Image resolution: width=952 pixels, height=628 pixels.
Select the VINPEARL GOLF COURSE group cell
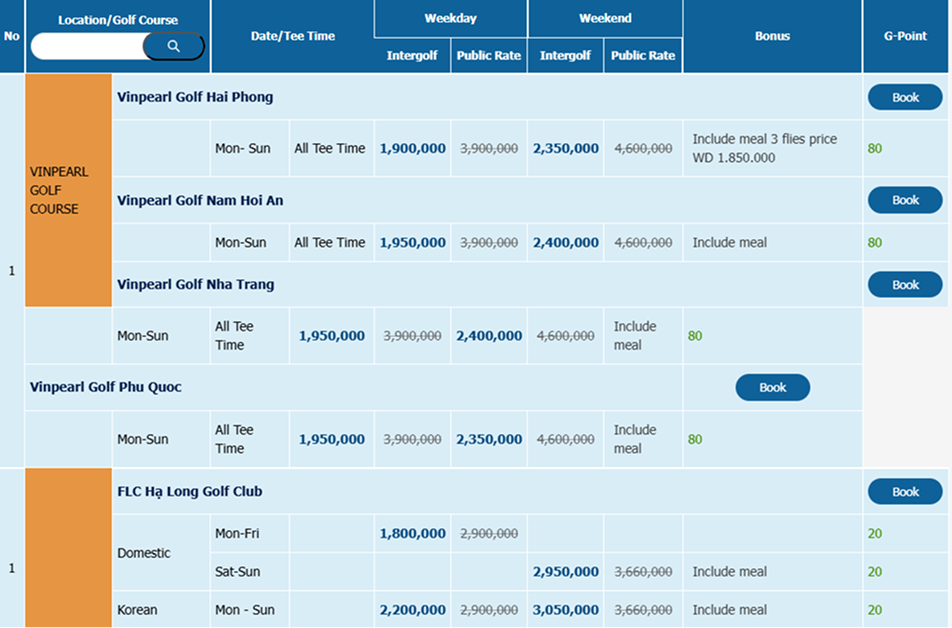68,190
